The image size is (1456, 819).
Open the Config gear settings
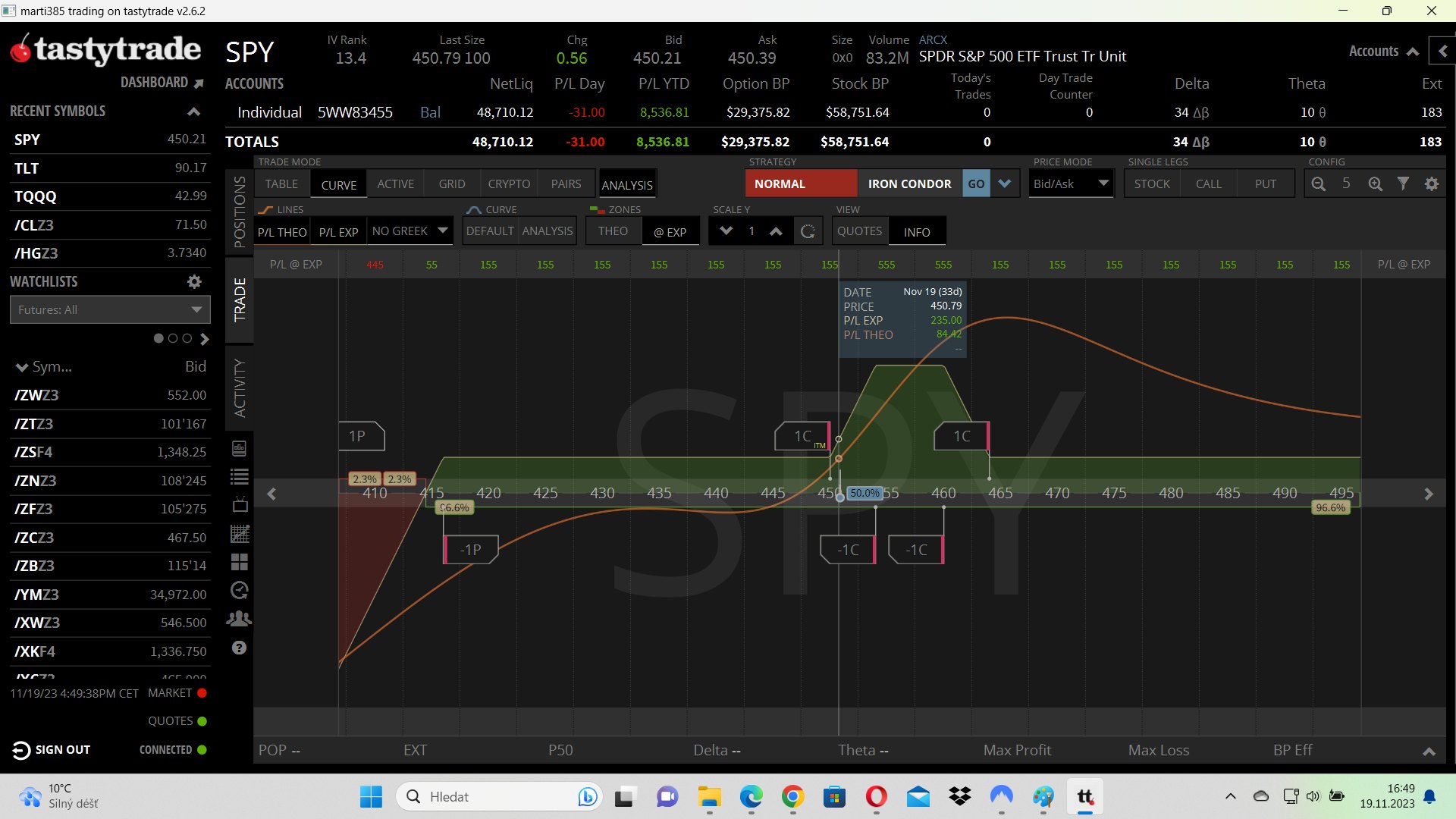[1432, 184]
